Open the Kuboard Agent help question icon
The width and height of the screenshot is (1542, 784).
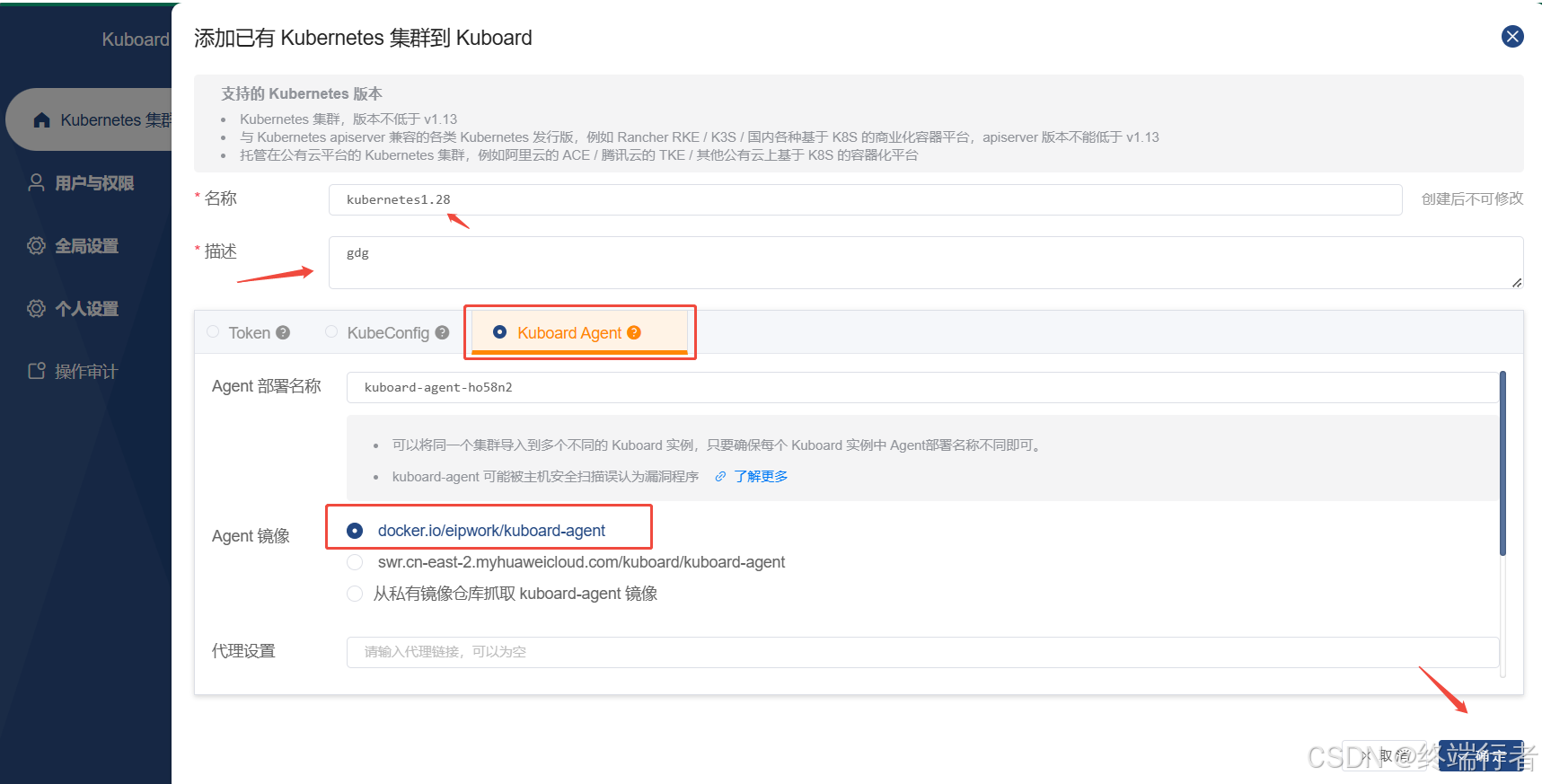pyautogui.click(x=634, y=333)
